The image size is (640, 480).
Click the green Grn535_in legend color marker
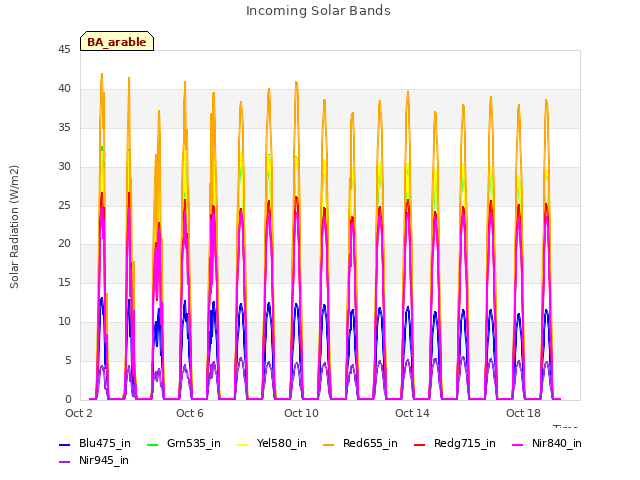point(152,444)
